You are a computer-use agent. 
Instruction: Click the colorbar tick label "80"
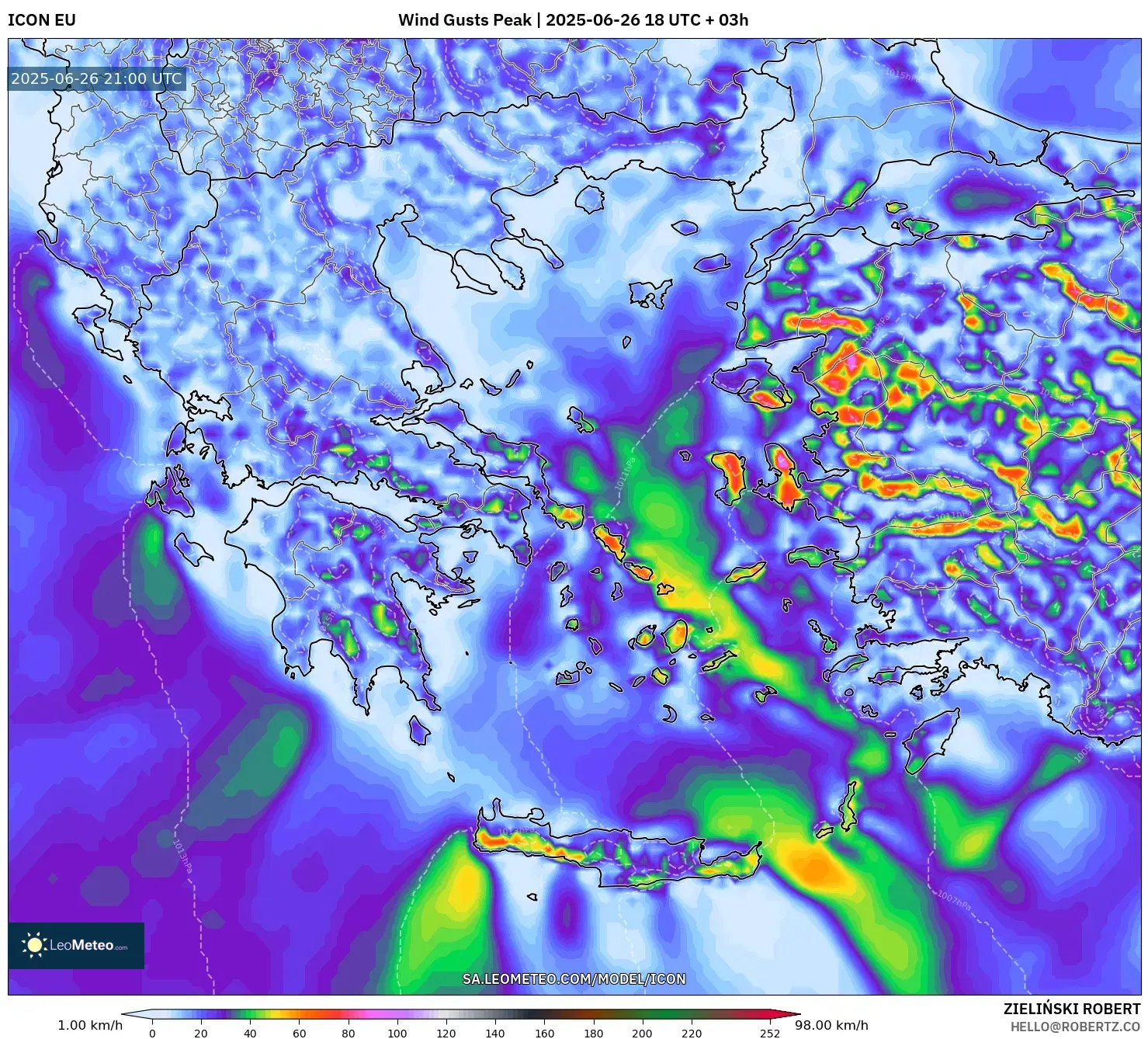(348, 1034)
